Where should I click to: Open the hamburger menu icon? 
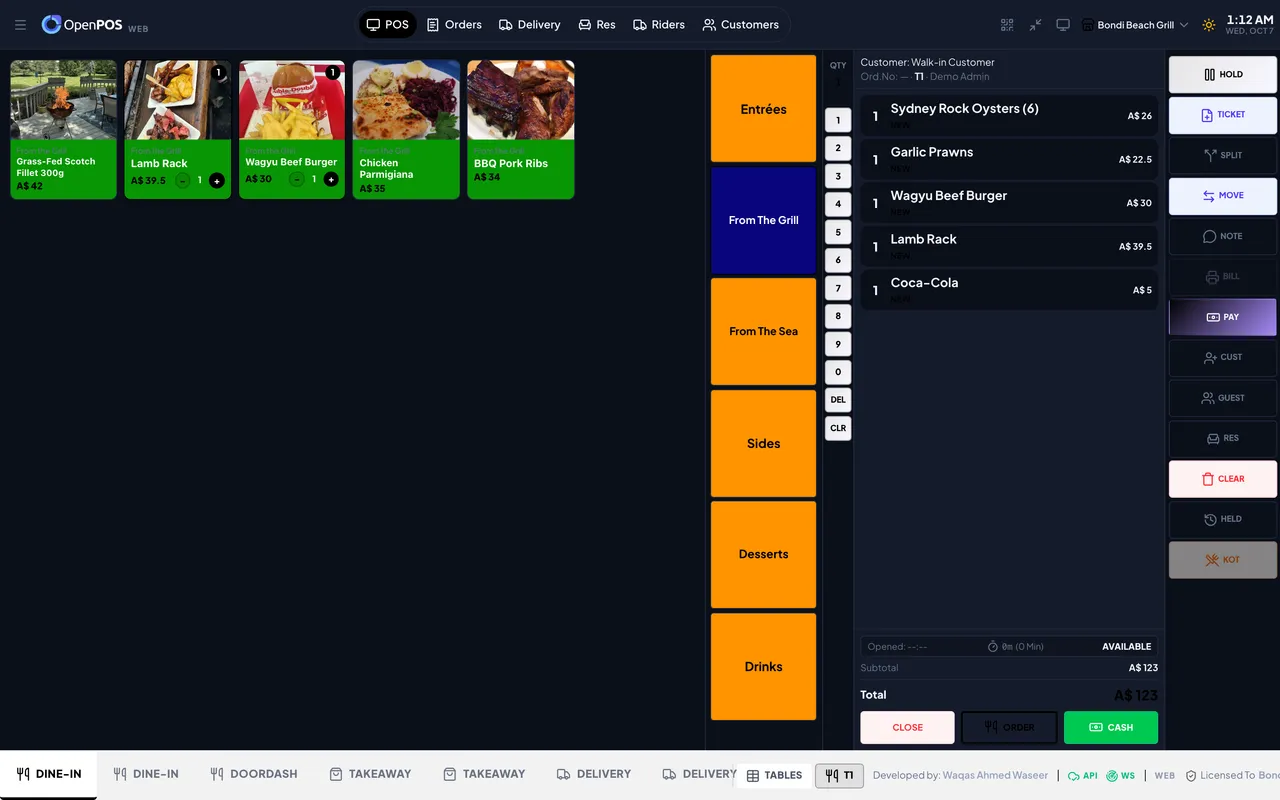[20, 25]
